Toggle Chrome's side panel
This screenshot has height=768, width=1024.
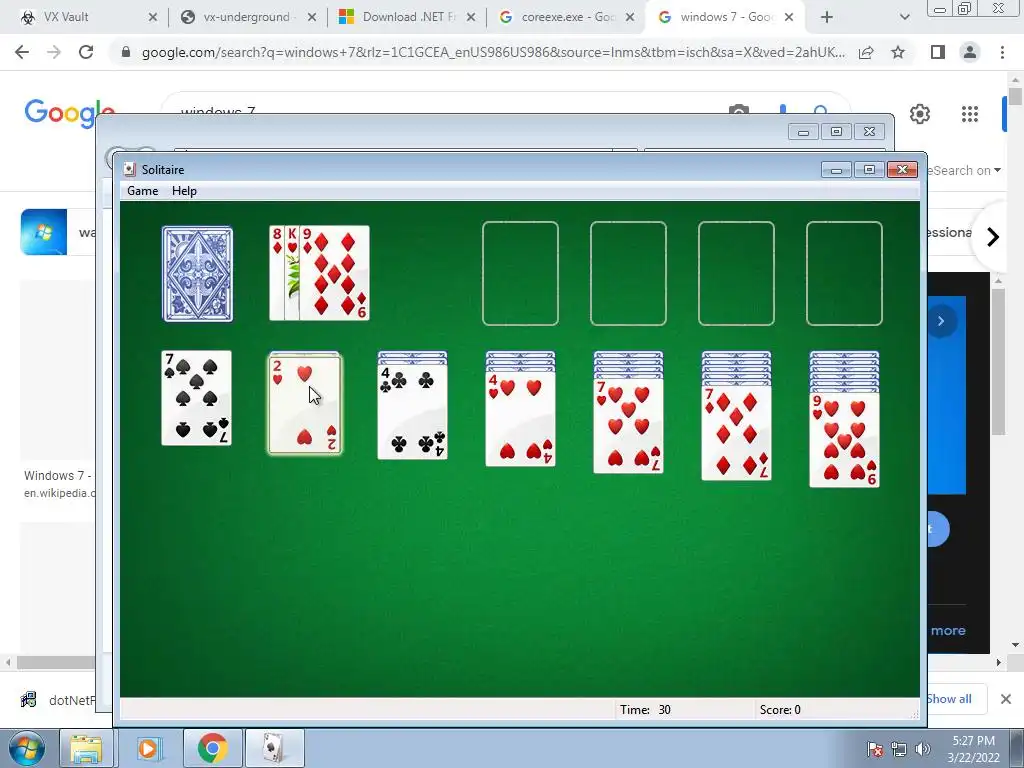(938, 52)
